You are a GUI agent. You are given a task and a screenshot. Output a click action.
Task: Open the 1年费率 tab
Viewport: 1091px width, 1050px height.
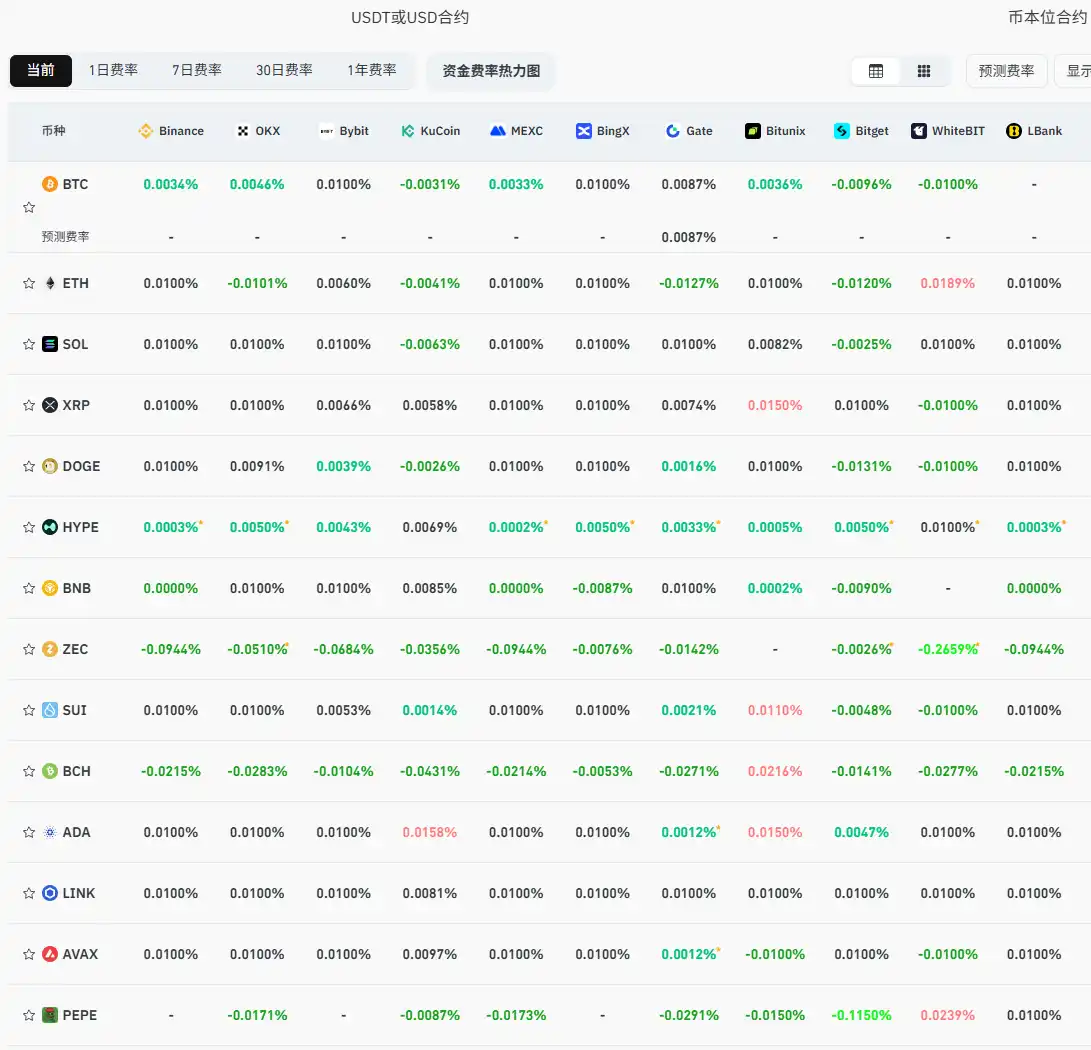point(372,70)
